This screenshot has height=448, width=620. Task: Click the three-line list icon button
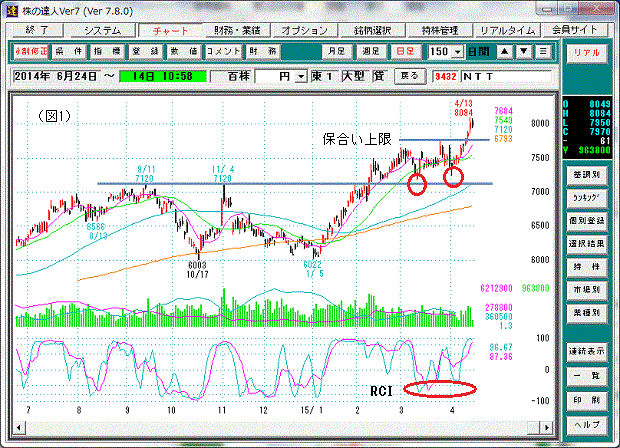pos(543,51)
